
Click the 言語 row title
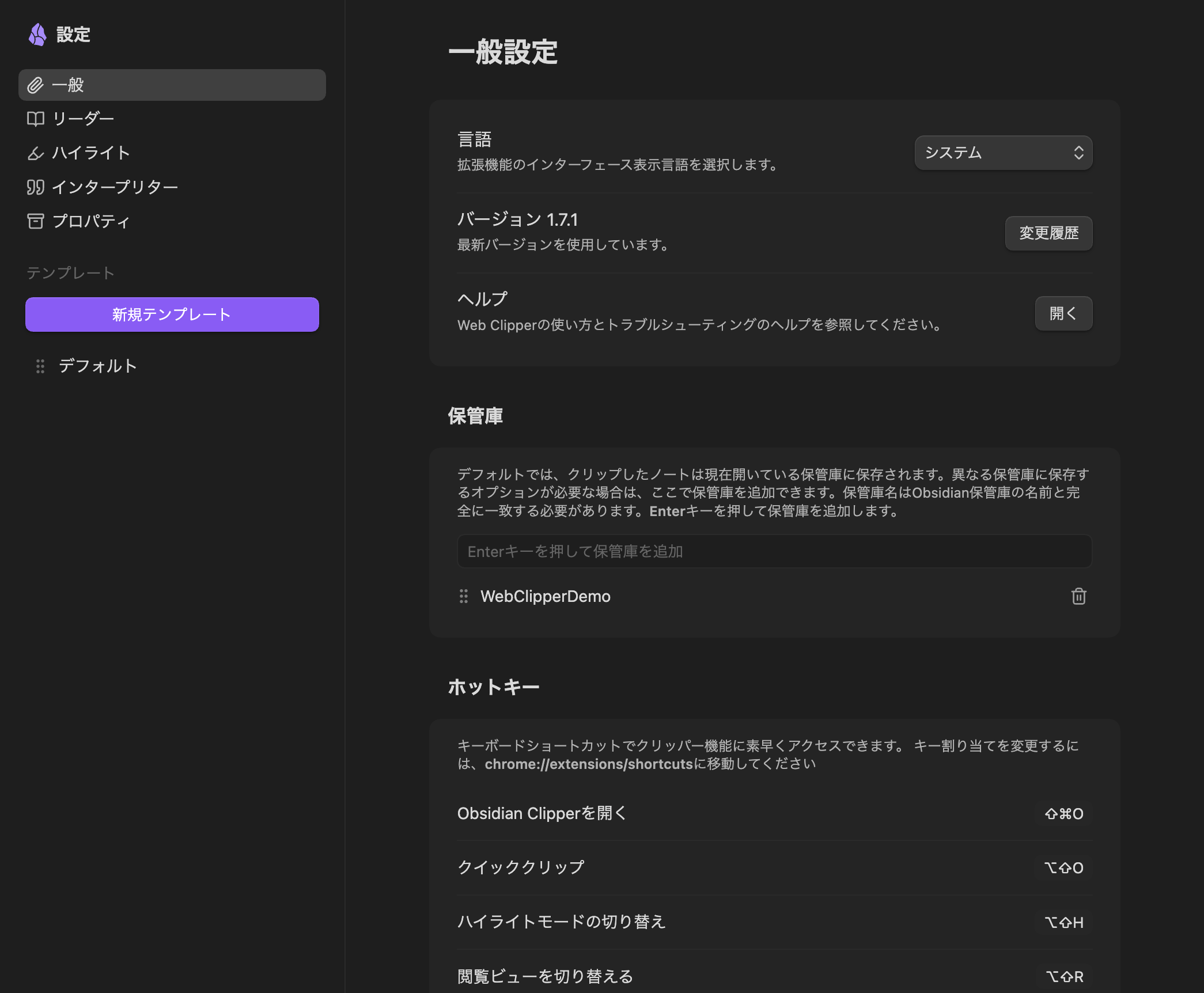[x=475, y=139]
